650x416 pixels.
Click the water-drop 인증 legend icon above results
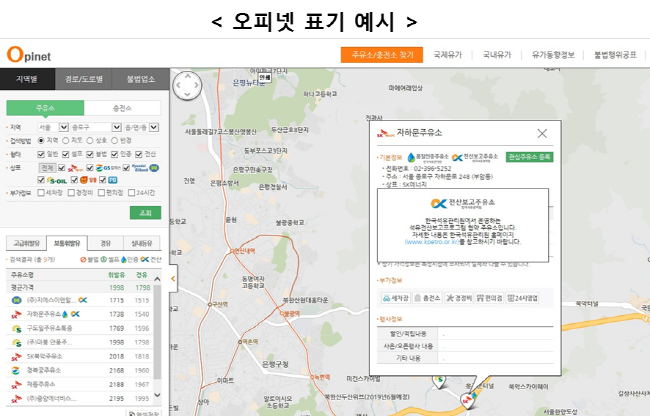124,259
